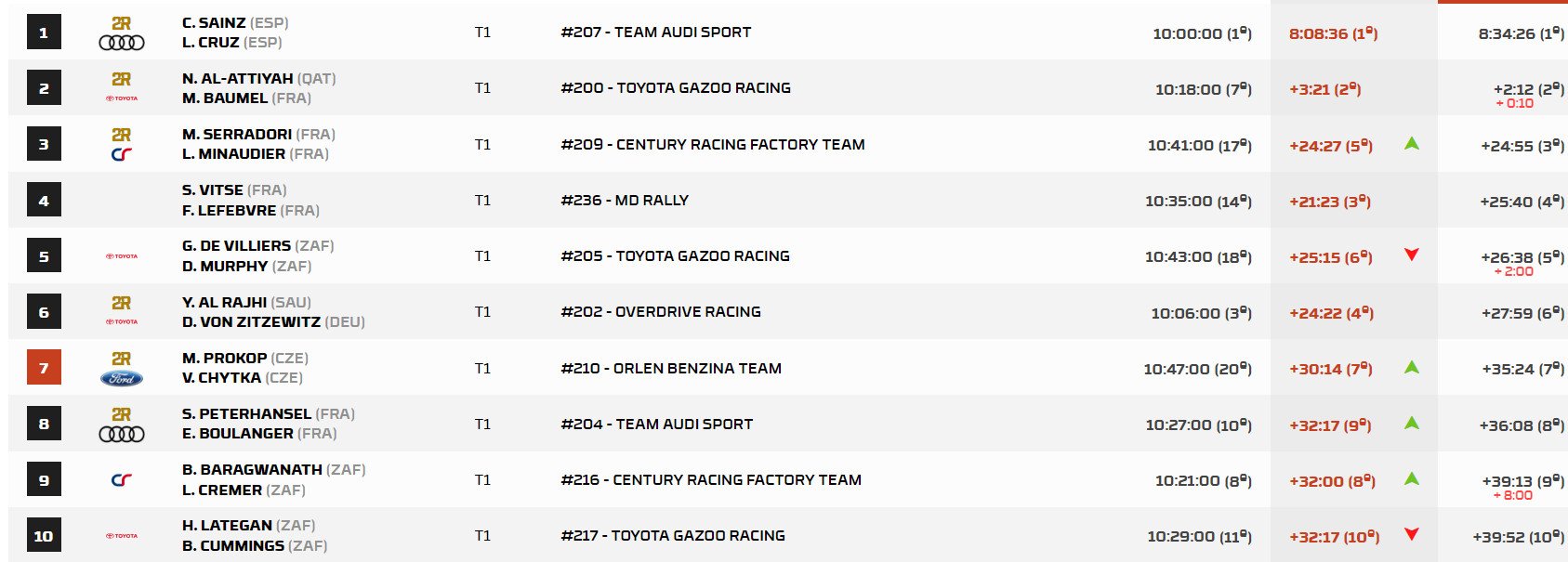The width and height of the screenshot is (1568, 562).
Task: Click the Toyota logo beside Y. Al Rajhi
Action: coord(122,321)
